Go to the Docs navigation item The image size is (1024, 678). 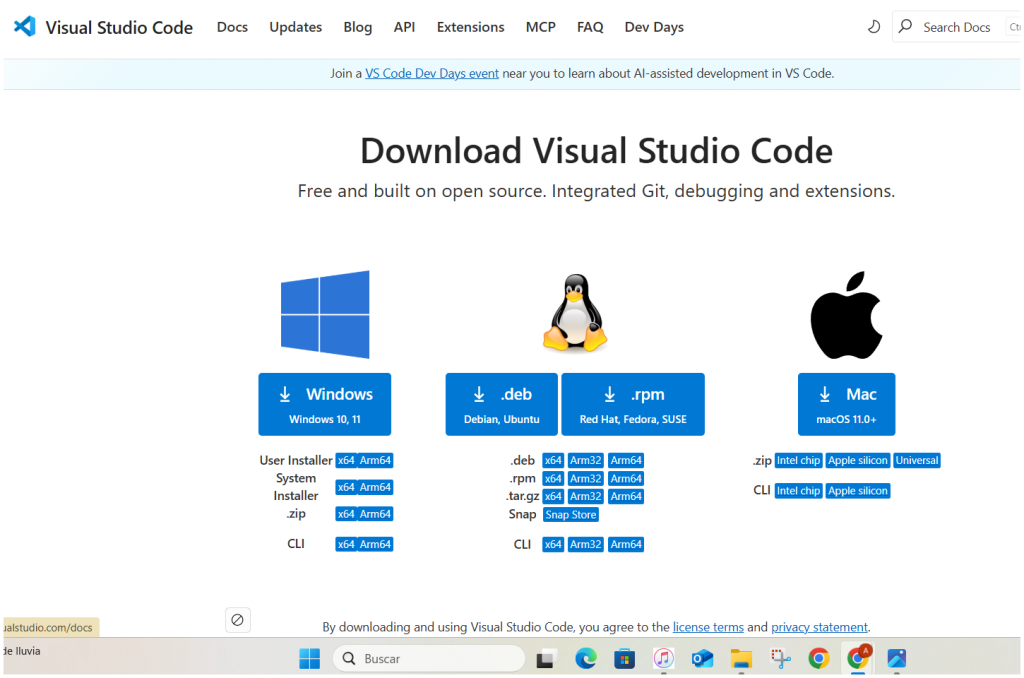(232, 27)
